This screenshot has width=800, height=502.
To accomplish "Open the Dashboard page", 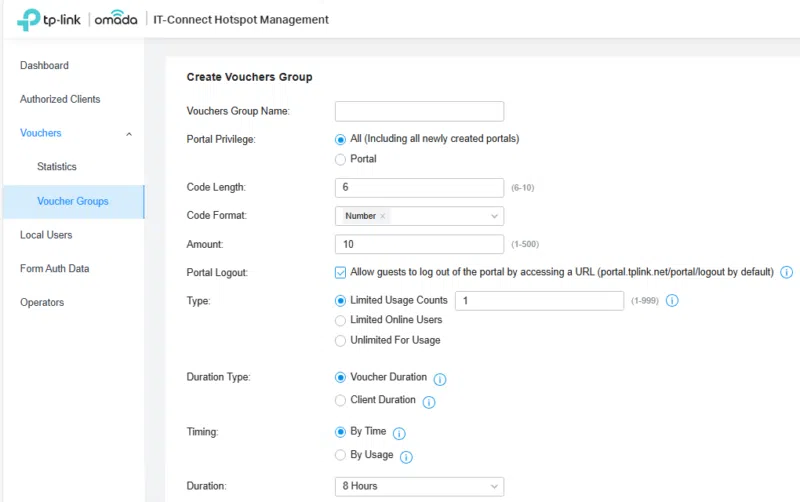I will pos(44,66).
